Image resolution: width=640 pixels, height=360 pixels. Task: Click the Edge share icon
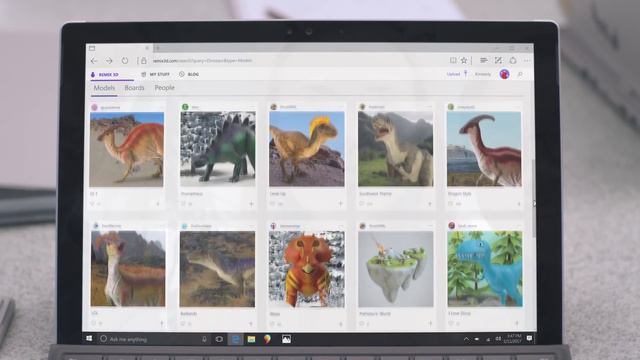click(513, 60)
